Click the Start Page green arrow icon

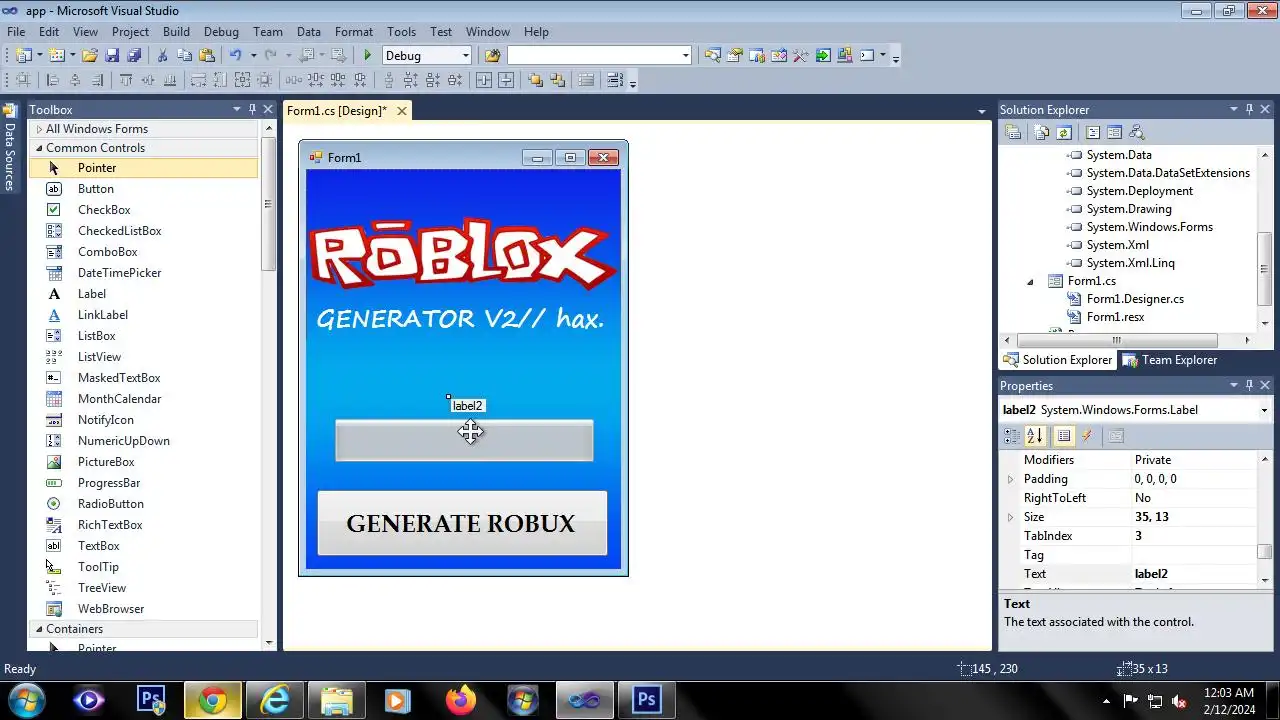pos(823,56)
